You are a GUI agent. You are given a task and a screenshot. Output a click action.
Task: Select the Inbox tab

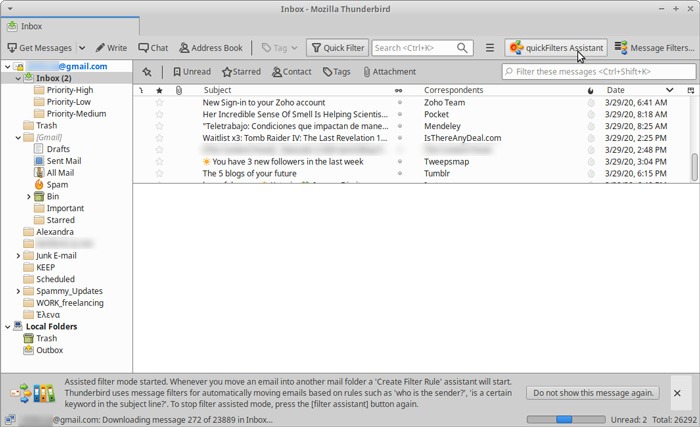(x=70, y=26)
